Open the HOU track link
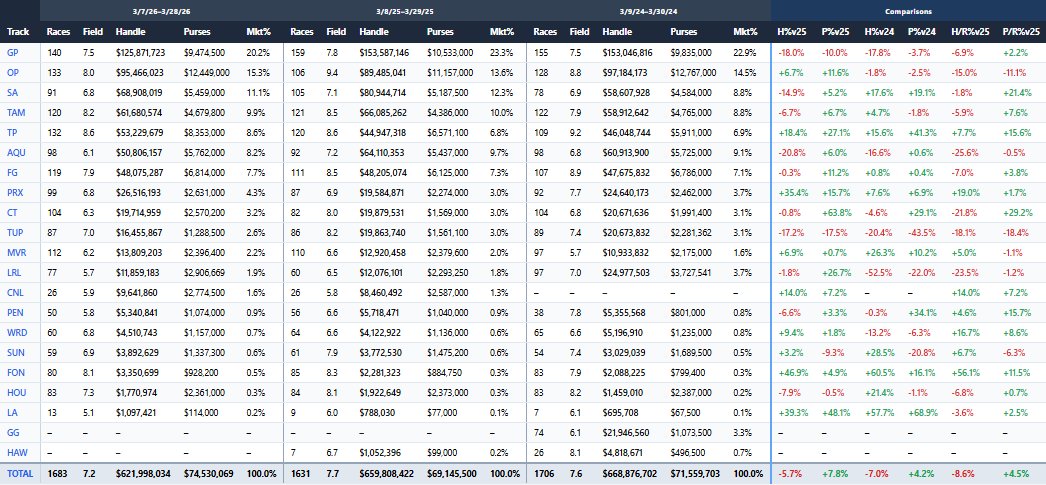 (16, 393)
